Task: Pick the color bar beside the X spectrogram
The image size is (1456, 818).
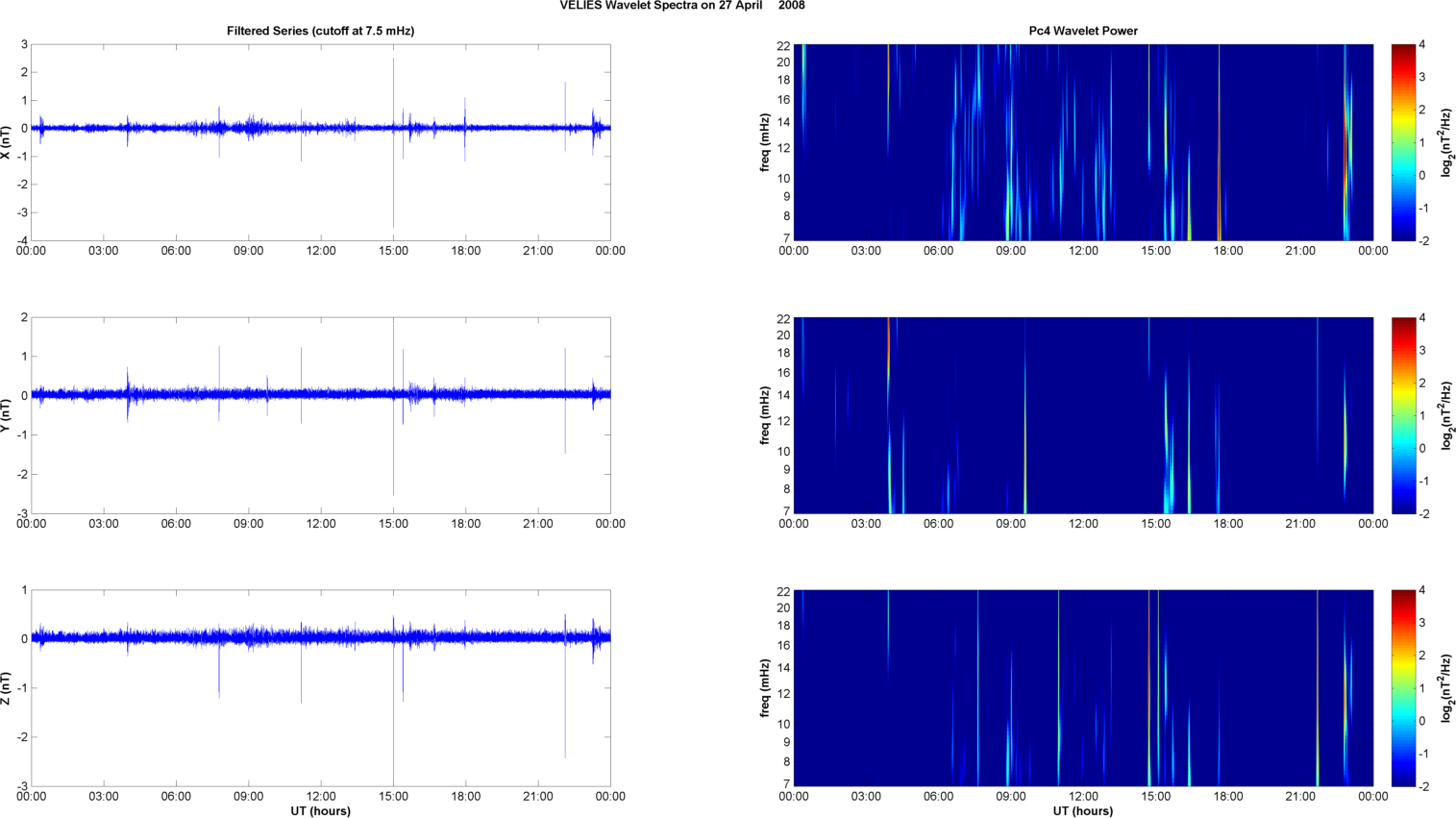Action: [x=1403, y=142]
